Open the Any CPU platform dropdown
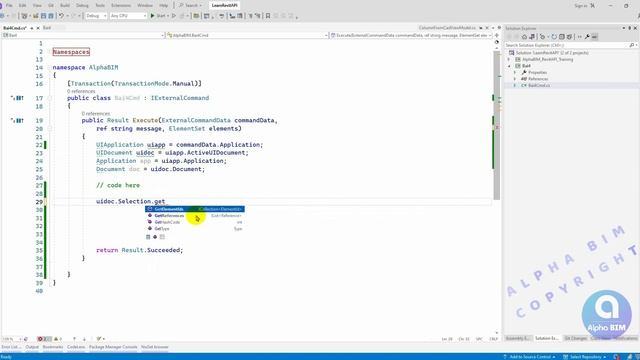 pos(128,16)
